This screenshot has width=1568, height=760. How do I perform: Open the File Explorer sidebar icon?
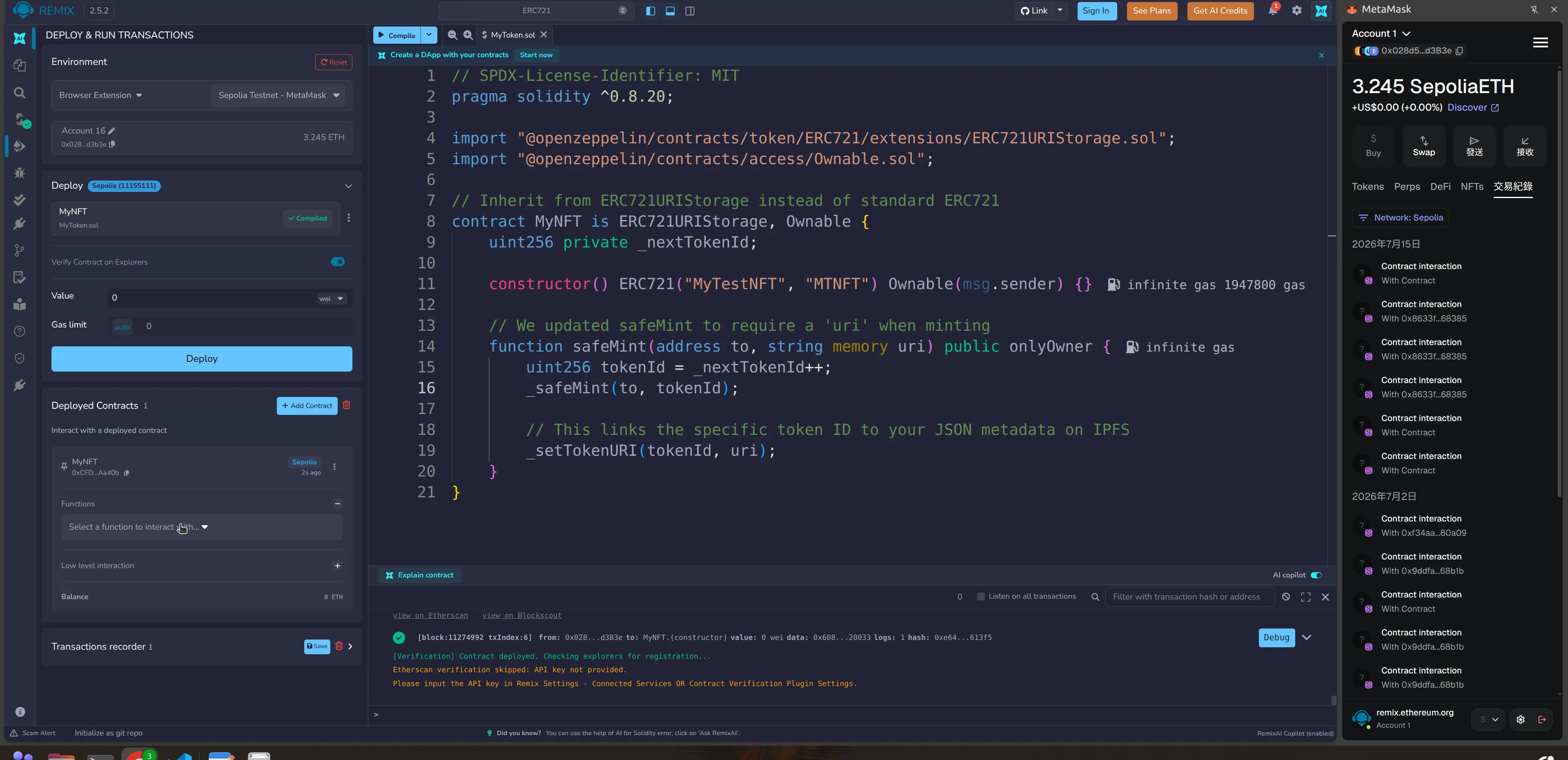(x=20, y=65)
